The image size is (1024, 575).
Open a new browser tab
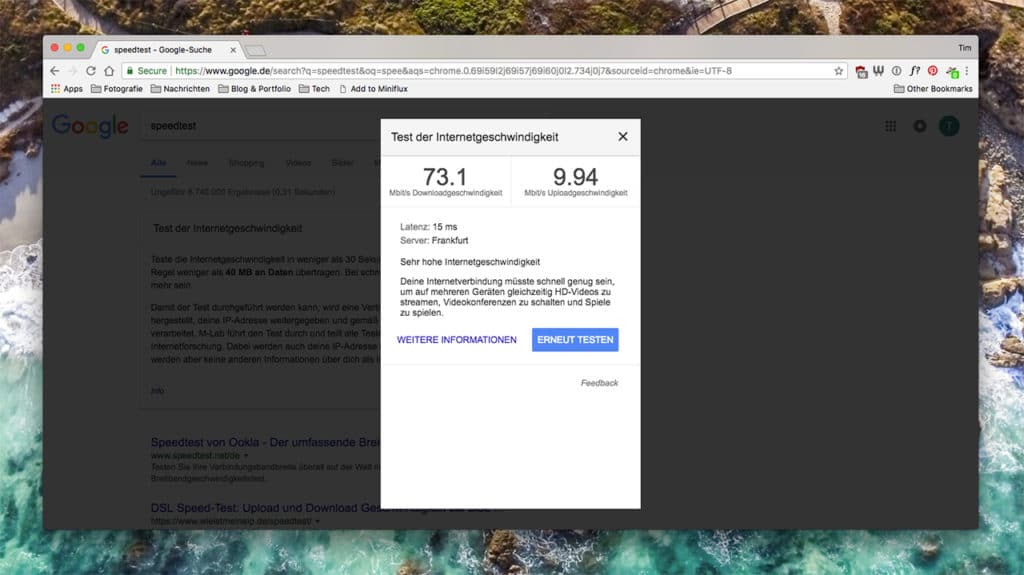[x=255, y=50]
